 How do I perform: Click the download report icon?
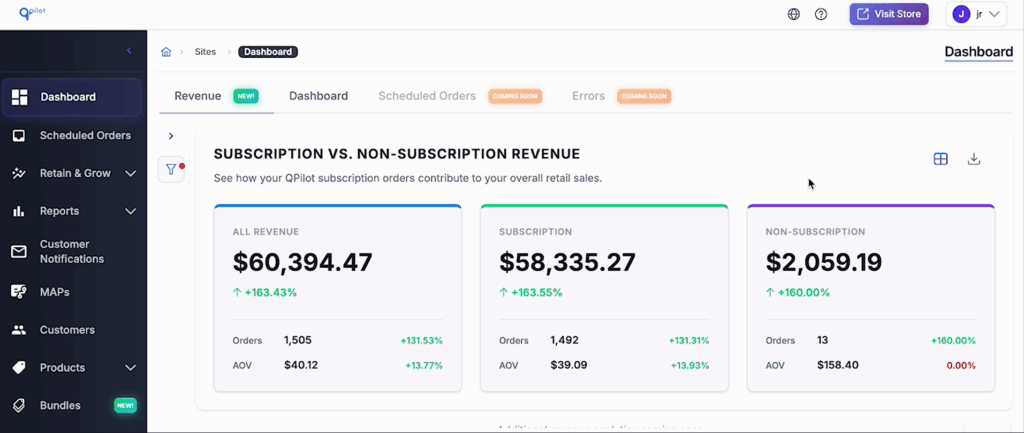click(974, 159)
